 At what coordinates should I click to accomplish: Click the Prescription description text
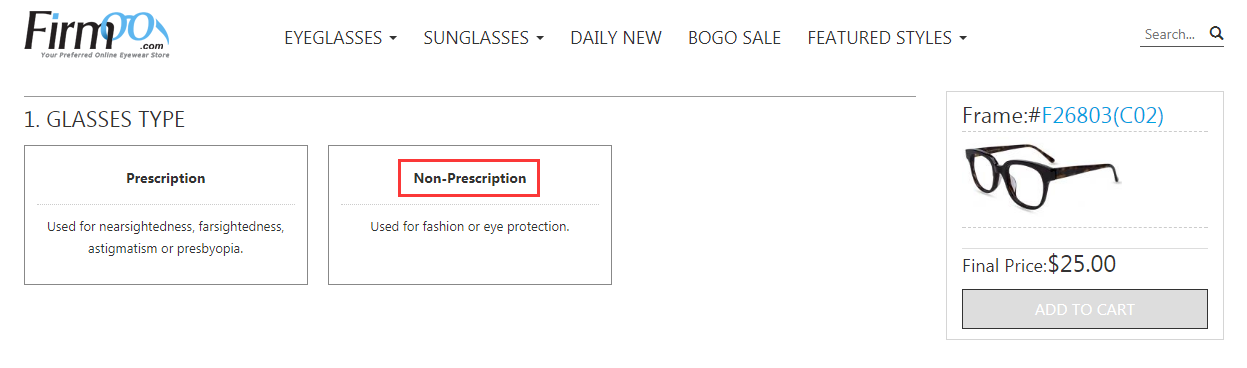166,237
